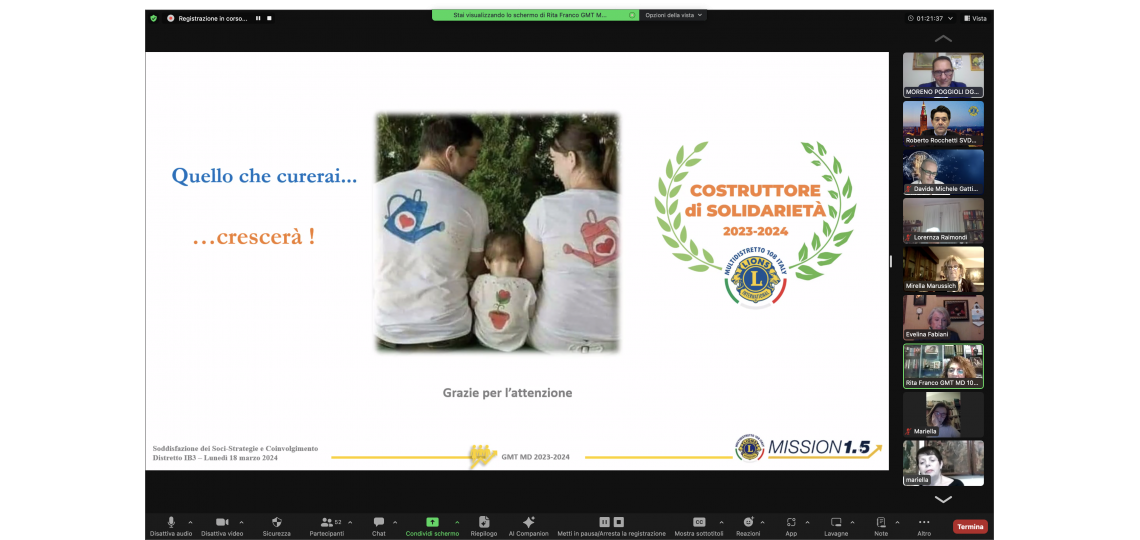Expand arrow next to Chat
The height and width of the screenshot is (540, 1140).
[x=395, y=522]
